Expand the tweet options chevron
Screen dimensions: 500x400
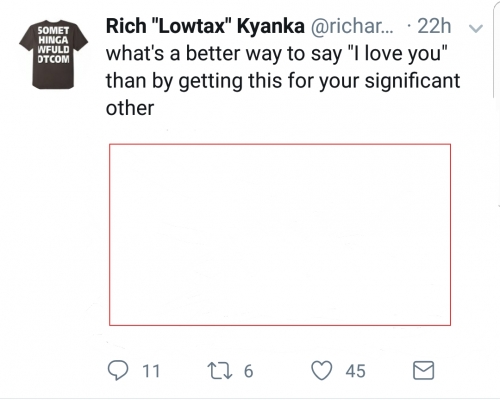pyautogui.click(x=476, y=28)
